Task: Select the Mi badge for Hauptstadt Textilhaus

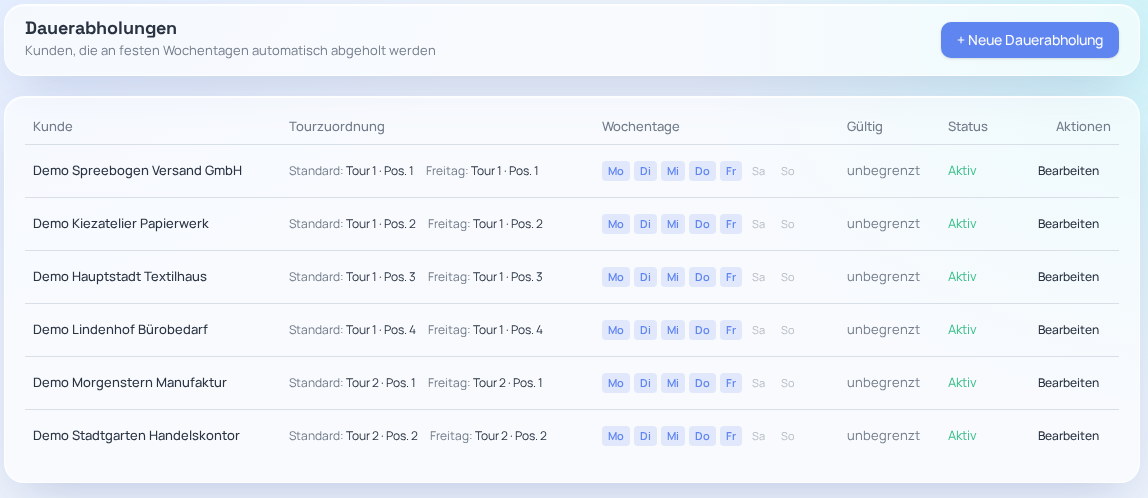Action: tap(673, 277)
